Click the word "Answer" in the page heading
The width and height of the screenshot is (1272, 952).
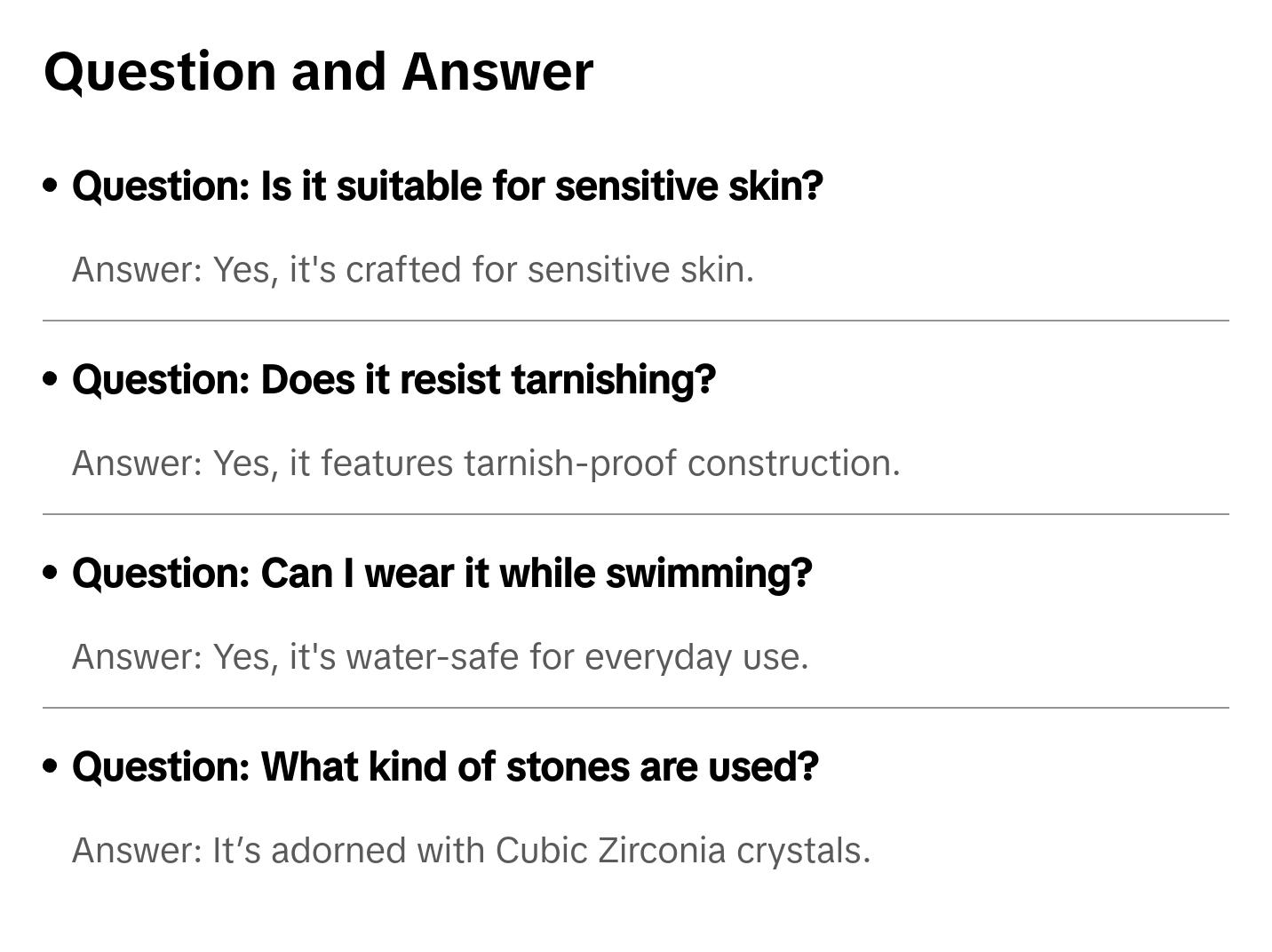(x=497, y=72)
